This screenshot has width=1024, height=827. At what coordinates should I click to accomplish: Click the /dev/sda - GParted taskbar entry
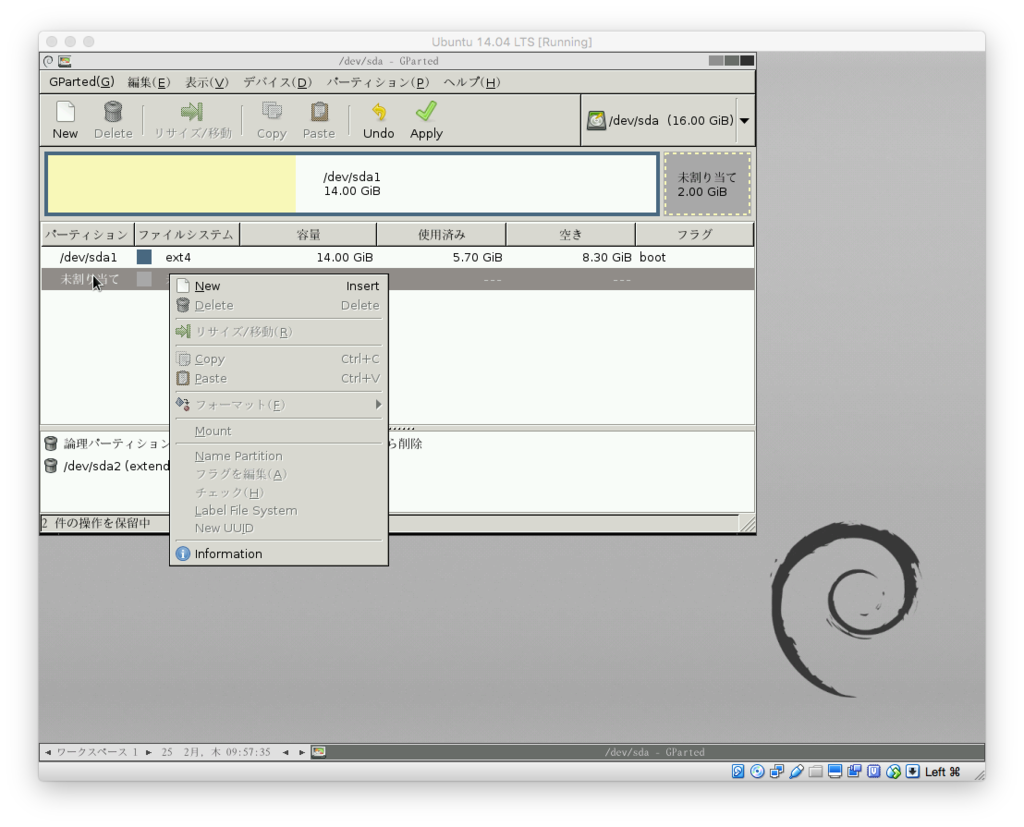(655, 753)
